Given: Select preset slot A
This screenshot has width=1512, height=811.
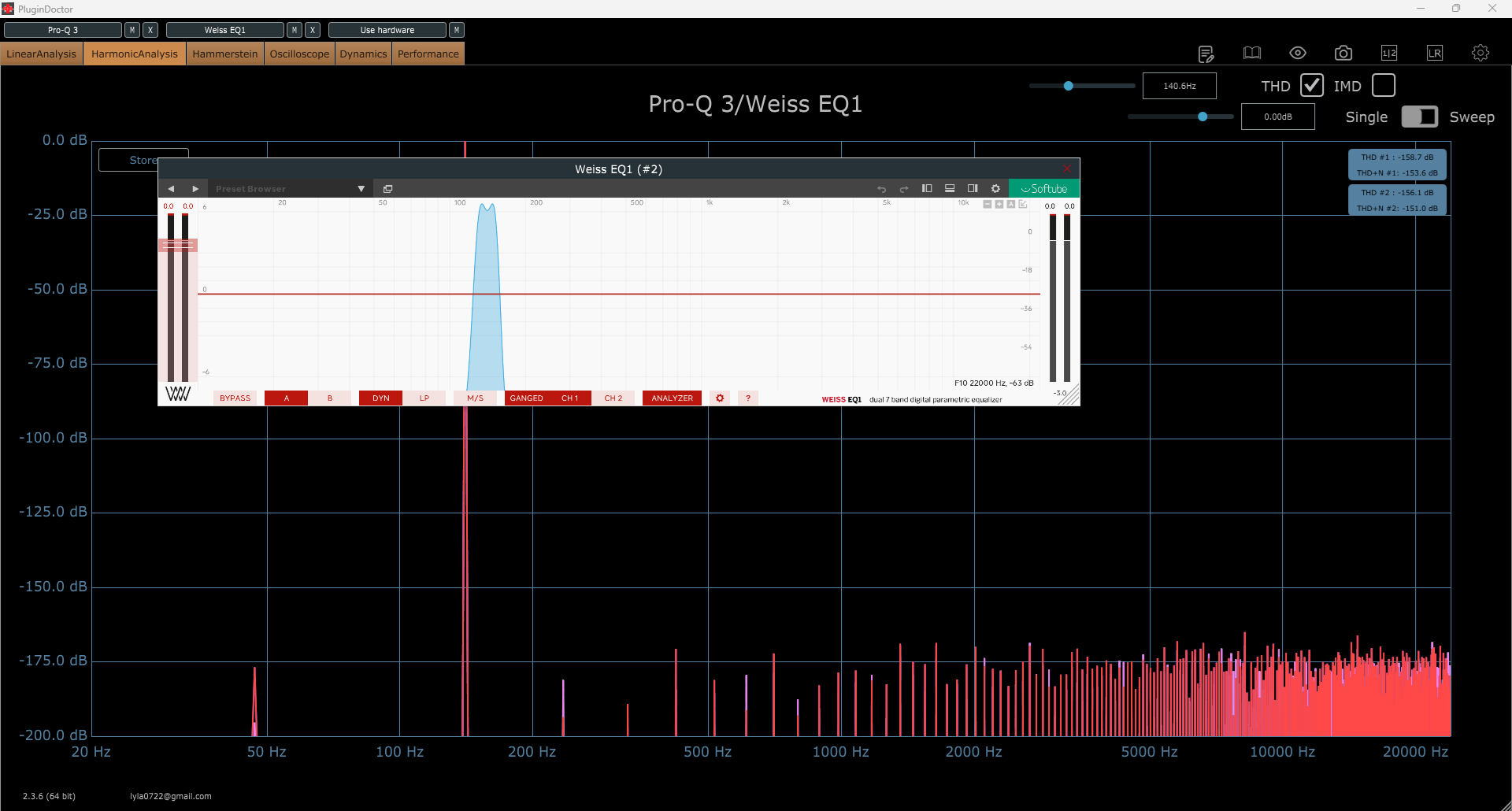Looking at the screenshot, I should tap(287, 398).
